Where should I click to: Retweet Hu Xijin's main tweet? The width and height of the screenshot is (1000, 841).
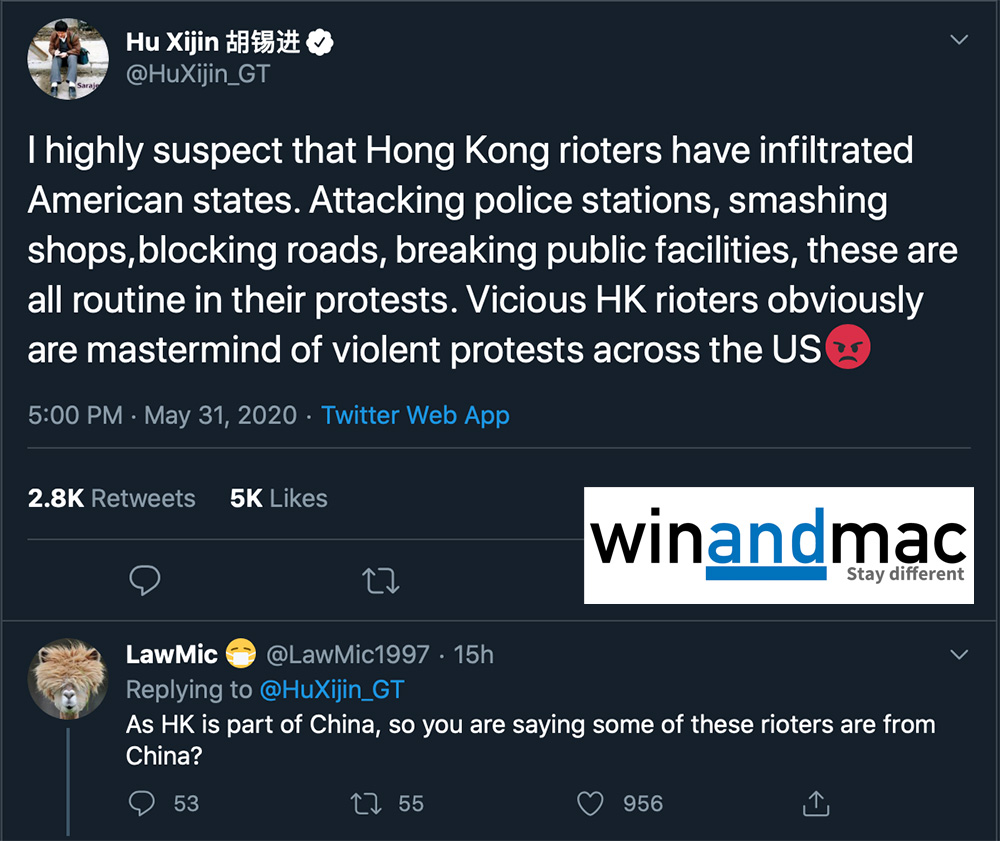pos(380,580)
